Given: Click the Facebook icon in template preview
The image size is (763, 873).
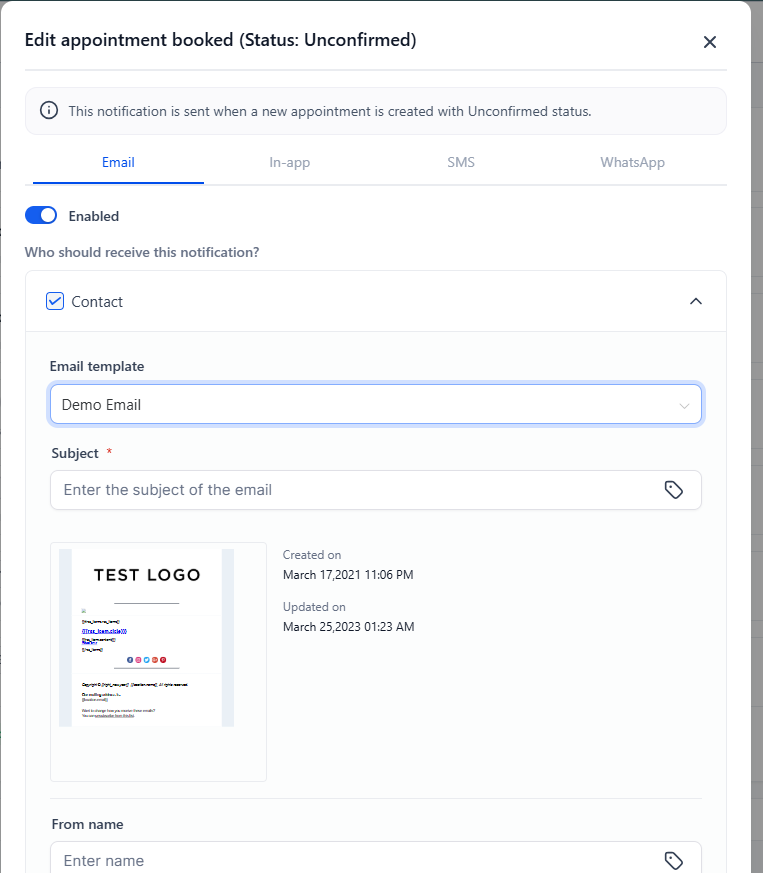Looking at the screenshot, I should tap(130, 660).
